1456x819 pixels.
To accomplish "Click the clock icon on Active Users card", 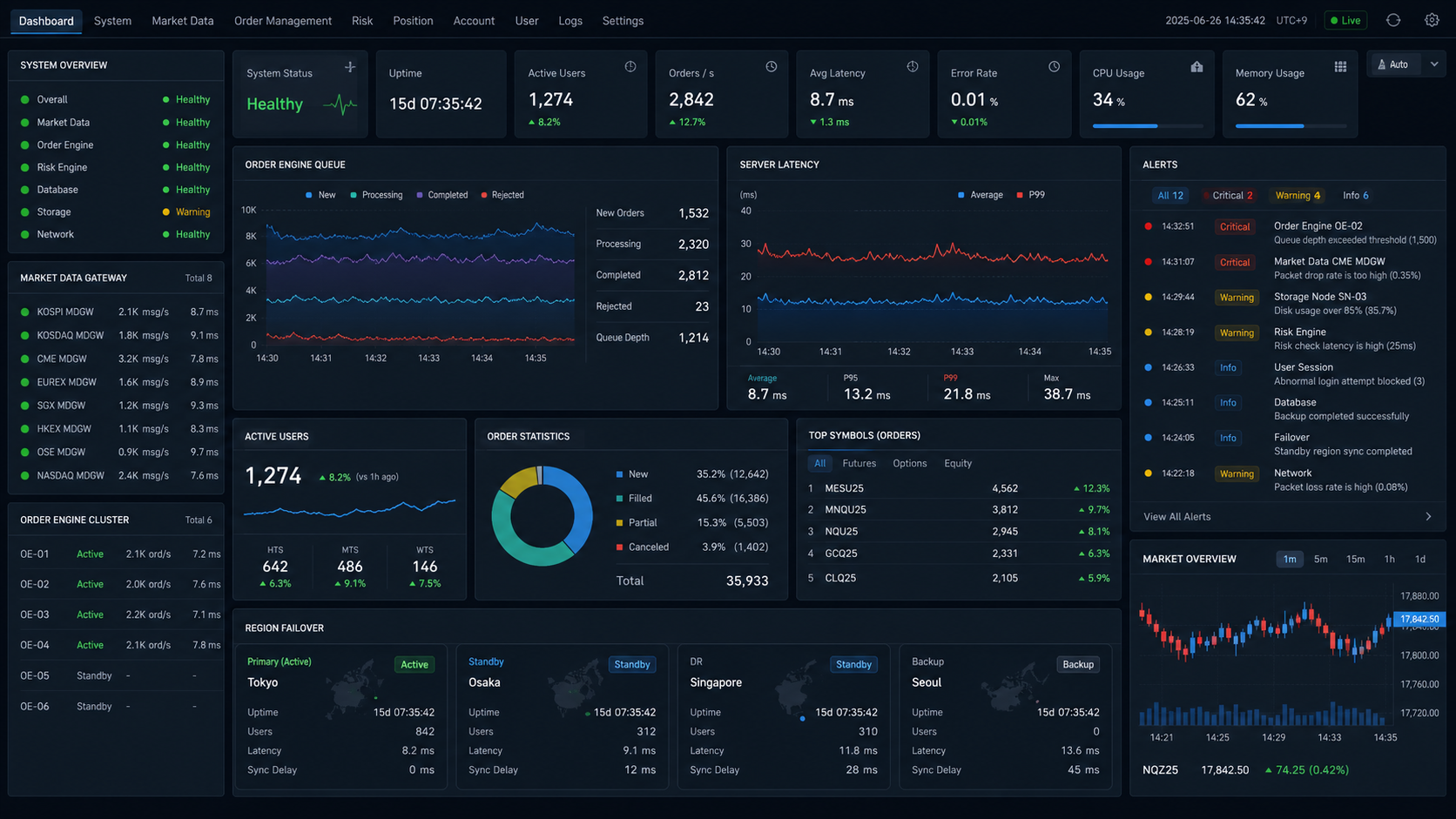I will (630, 67).
